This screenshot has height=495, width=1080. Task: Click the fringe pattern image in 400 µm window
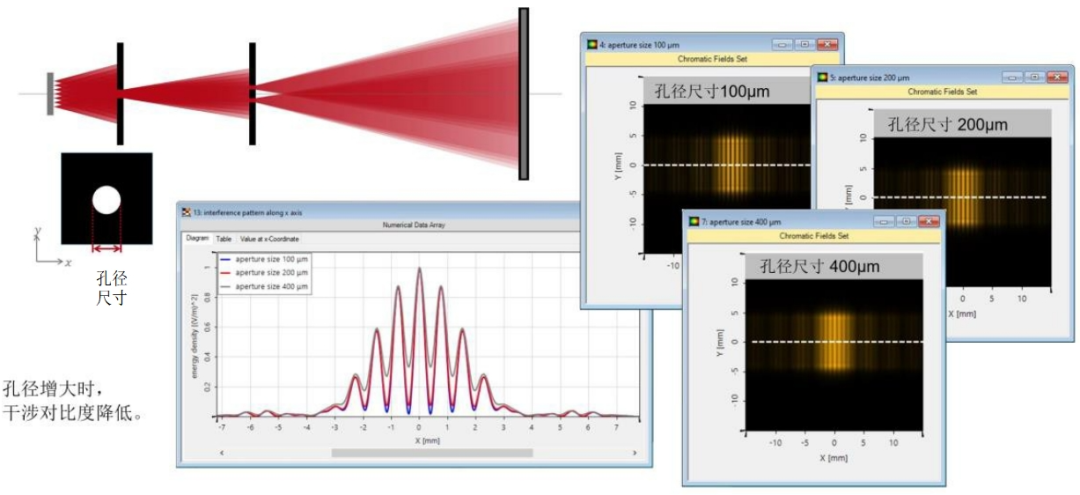coord(834,354)
